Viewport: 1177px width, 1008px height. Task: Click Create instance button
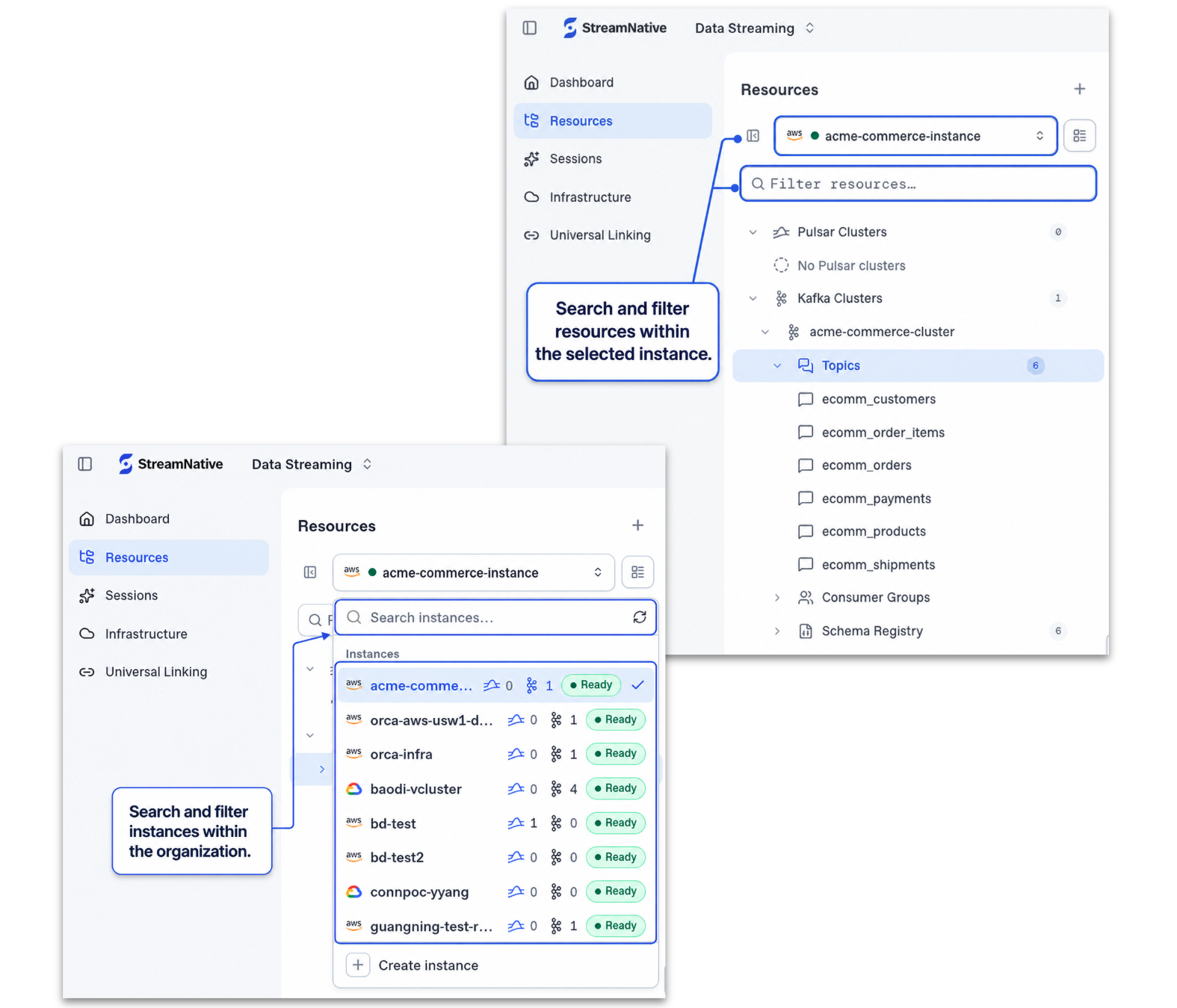click(x=413, y=965)
